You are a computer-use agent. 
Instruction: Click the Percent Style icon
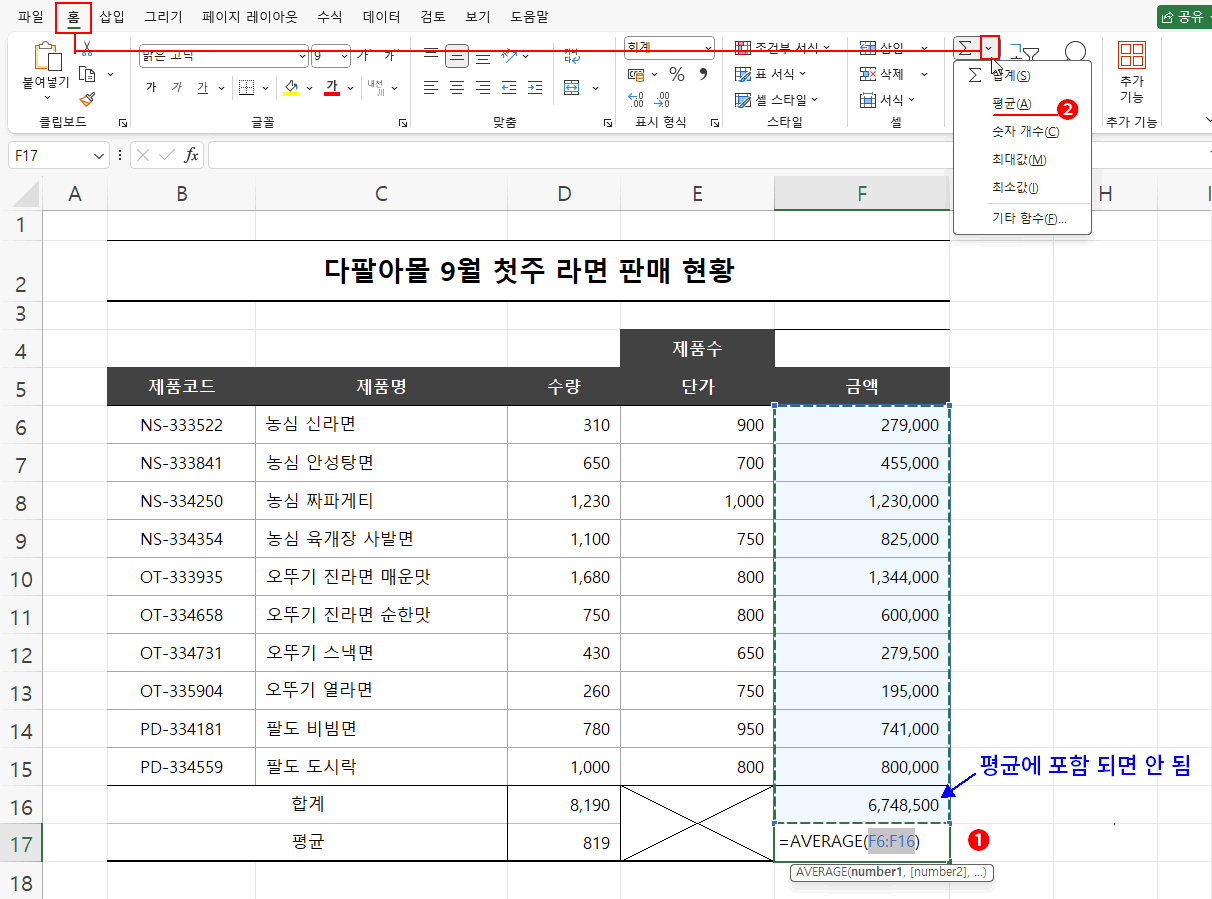point(677,75)
